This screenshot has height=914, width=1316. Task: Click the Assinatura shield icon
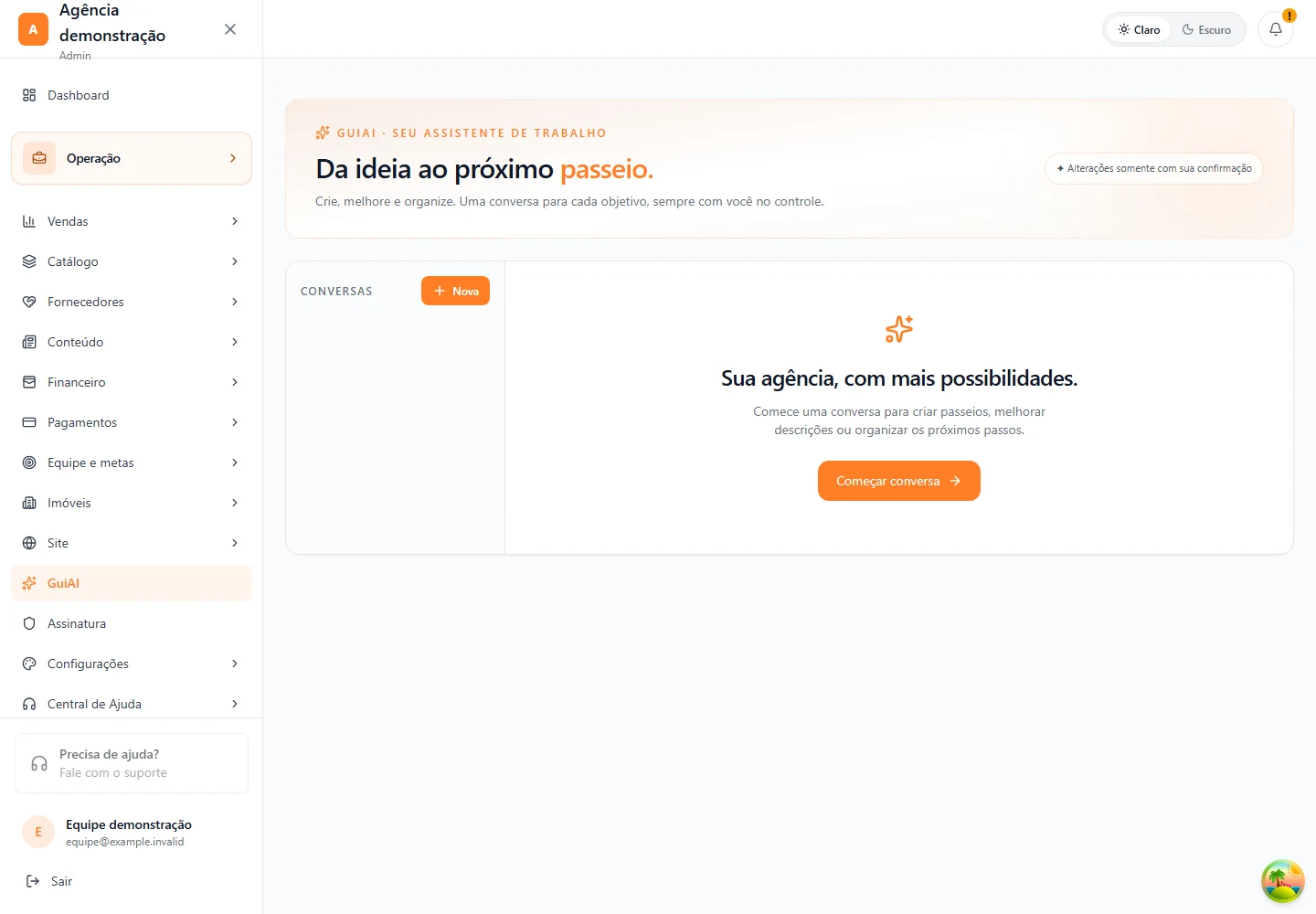point(29,623)
